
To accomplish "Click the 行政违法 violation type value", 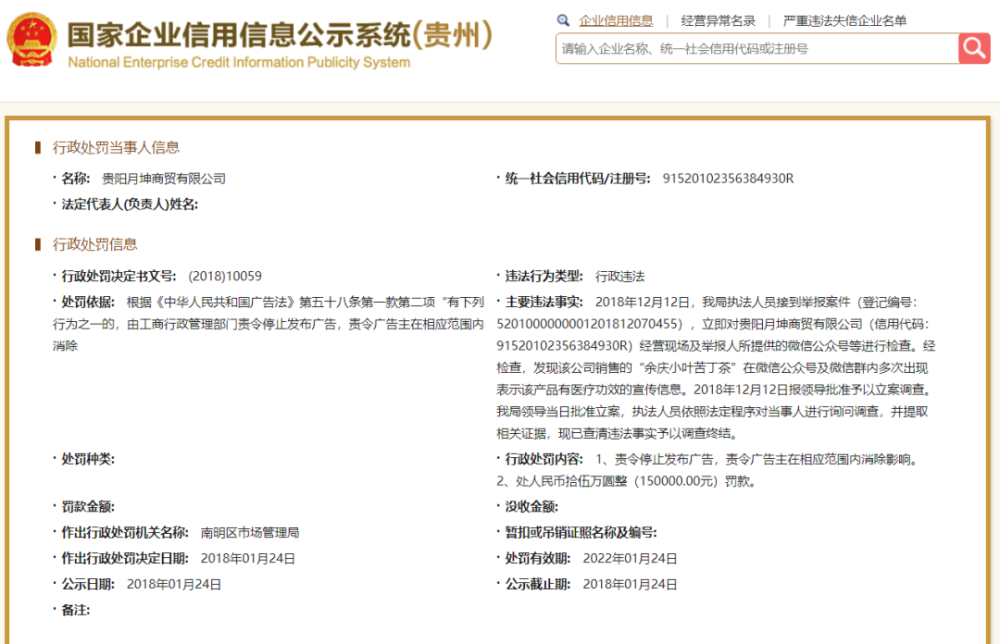I will [620, 276].
